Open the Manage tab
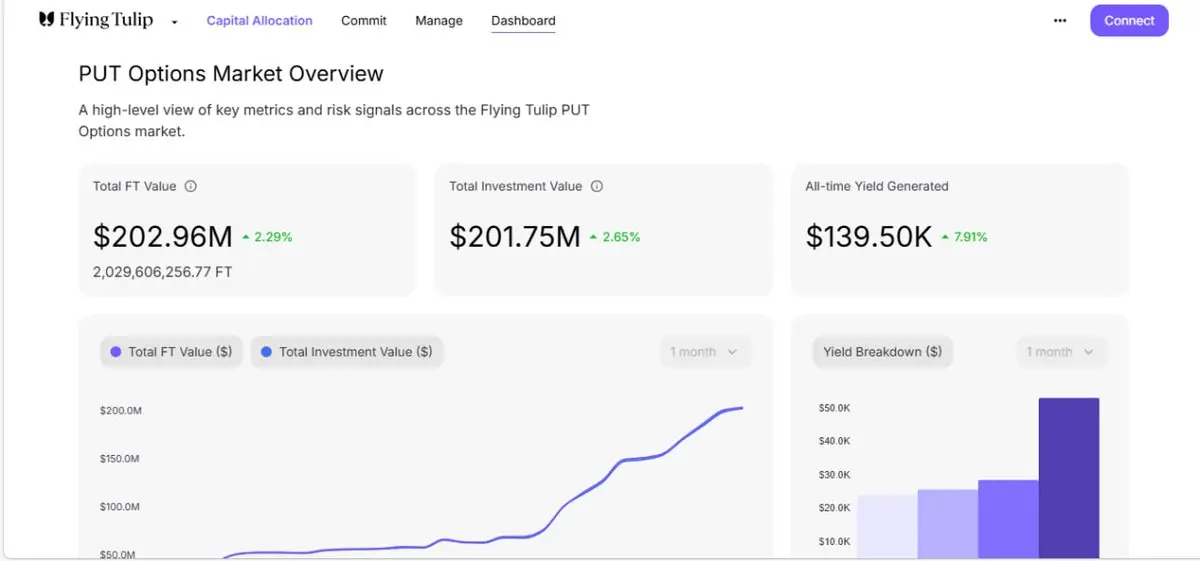 coord(439,20)
